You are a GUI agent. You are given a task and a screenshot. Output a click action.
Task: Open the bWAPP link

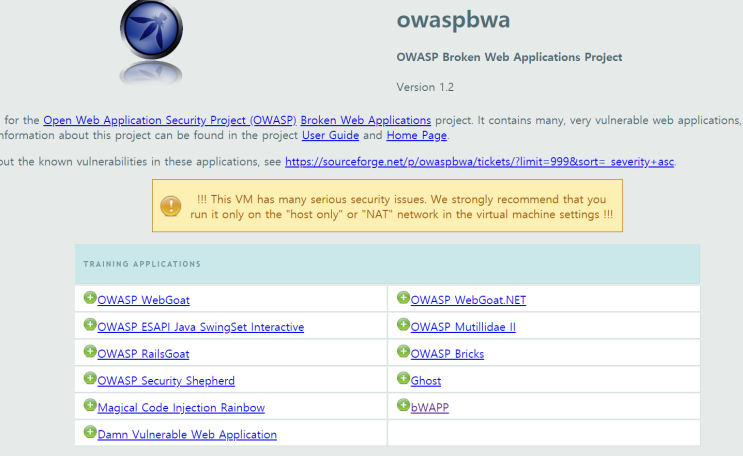pyautogui.click(x=430, y=408)
